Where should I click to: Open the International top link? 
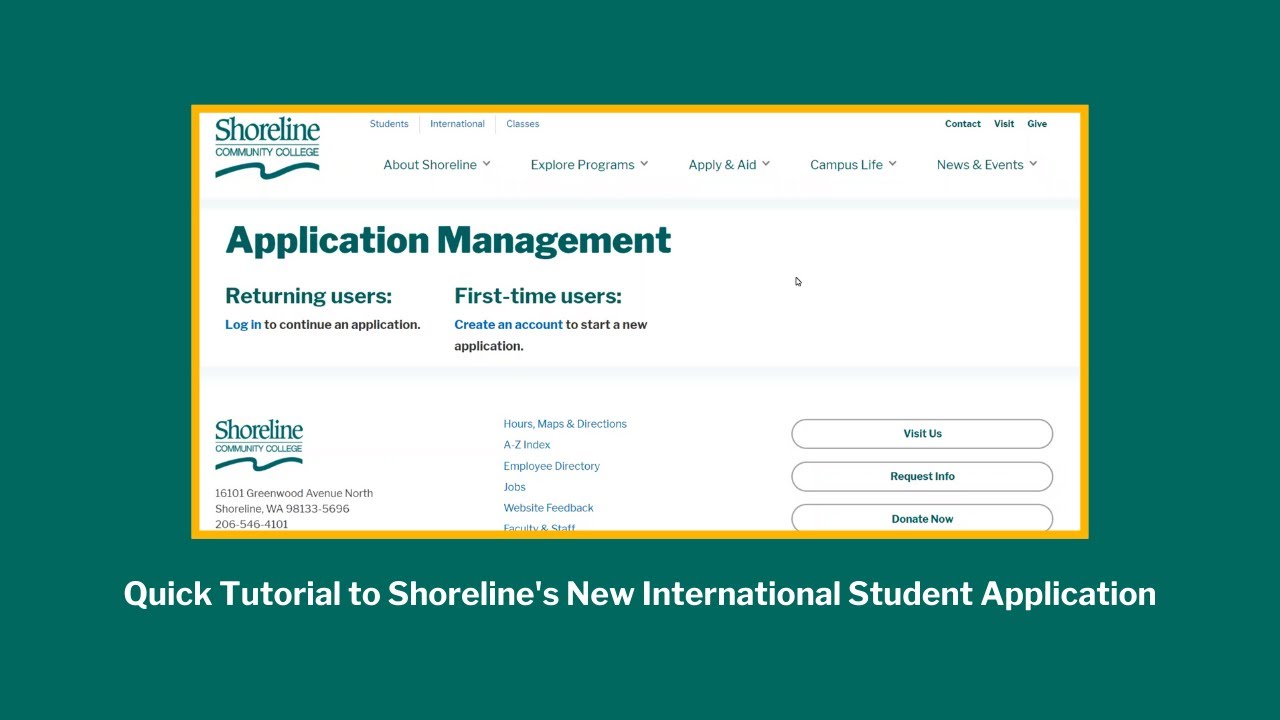coord(457,124)
